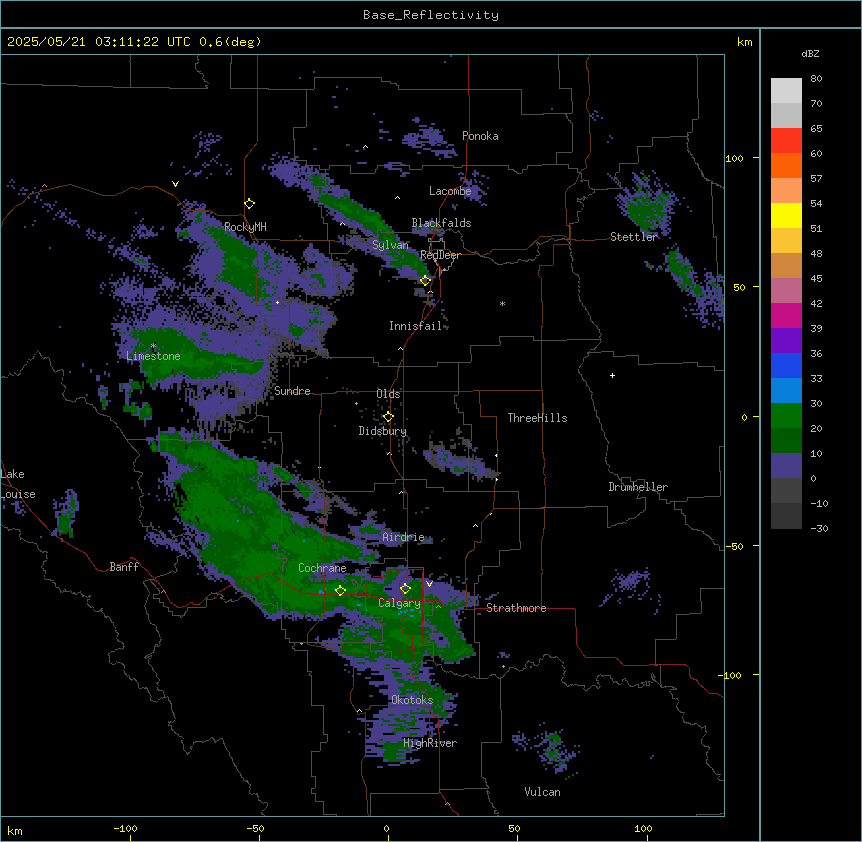Click the RedDeer city label
Screen dimensions: 862x842
[x=440, y=255]
